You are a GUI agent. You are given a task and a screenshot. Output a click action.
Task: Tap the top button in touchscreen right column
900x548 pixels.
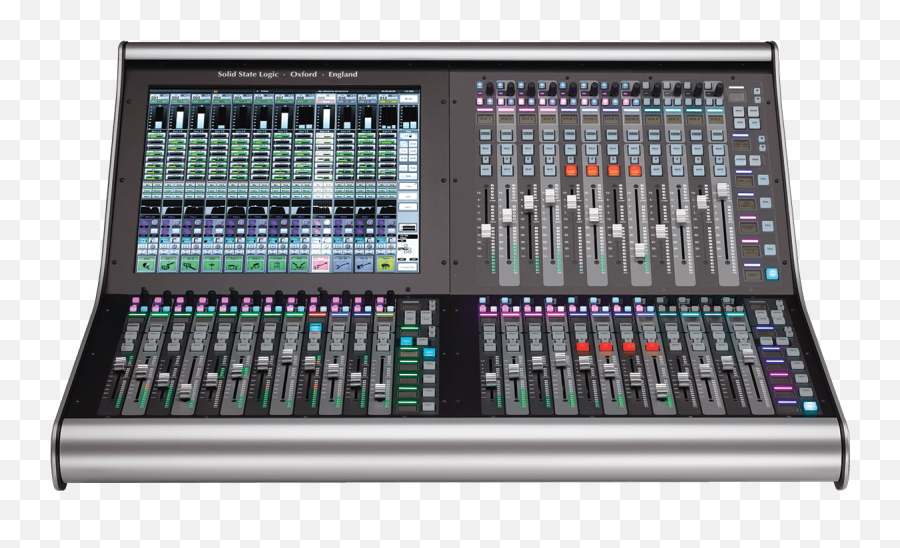[409, 99]
